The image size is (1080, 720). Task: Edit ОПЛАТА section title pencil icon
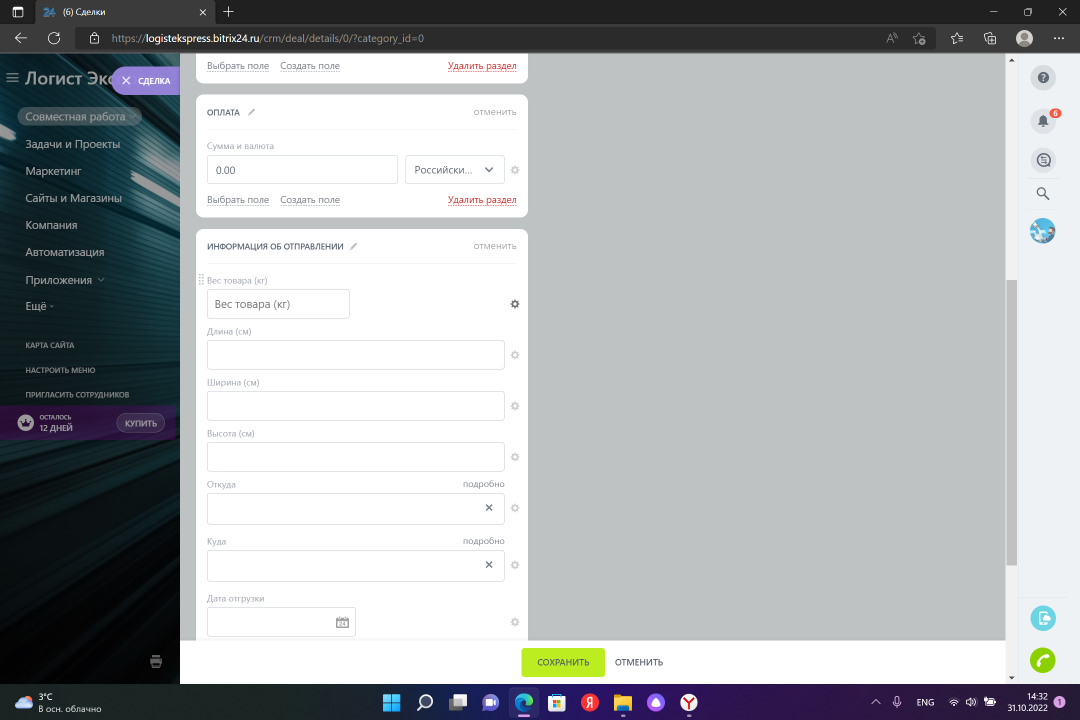coord(251,112)
